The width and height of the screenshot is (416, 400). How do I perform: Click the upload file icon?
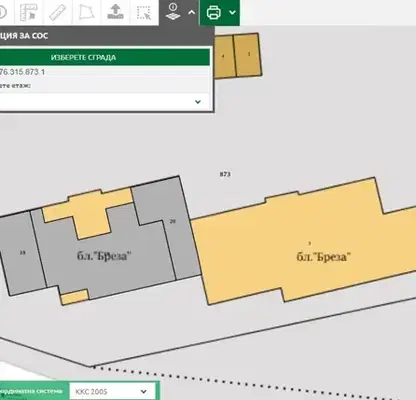[x=115, y=12]
